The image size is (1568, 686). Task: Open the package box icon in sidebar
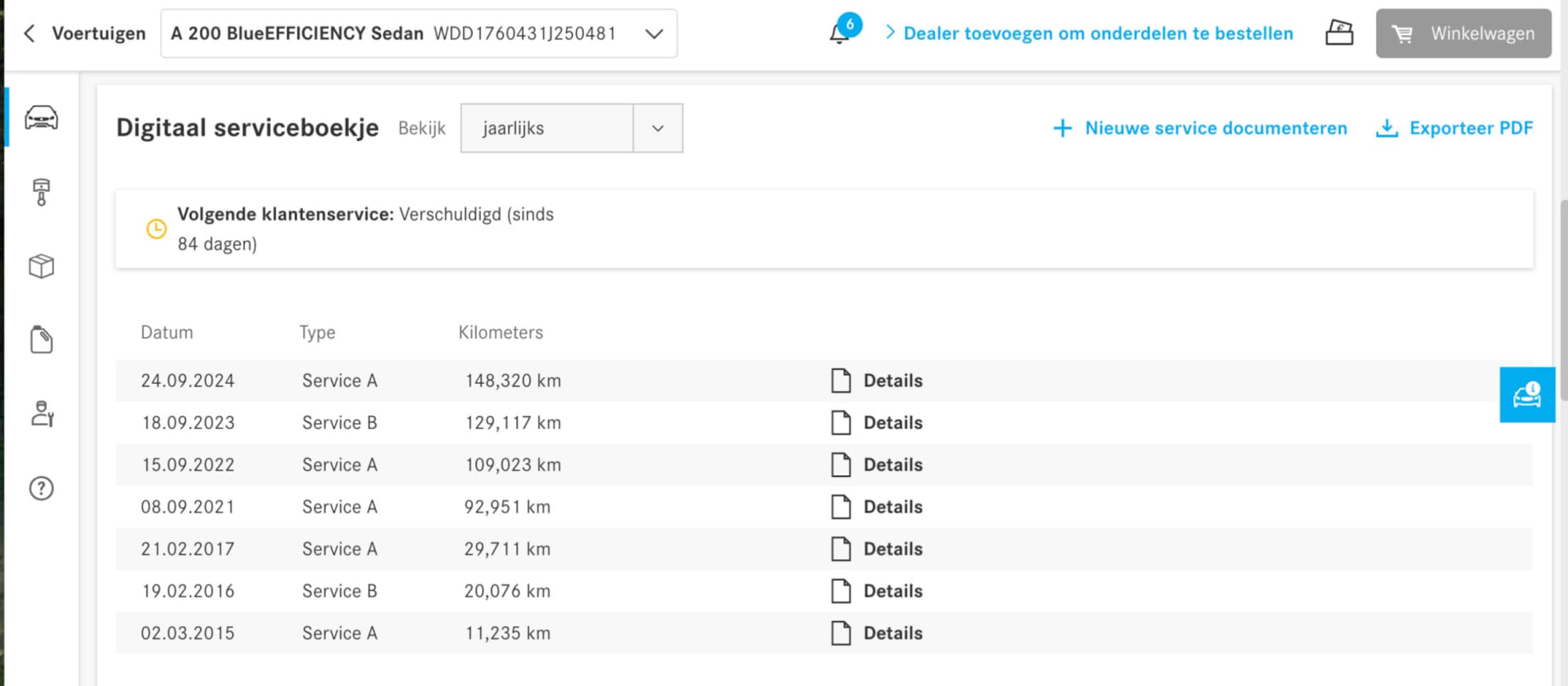click(41, 266)
